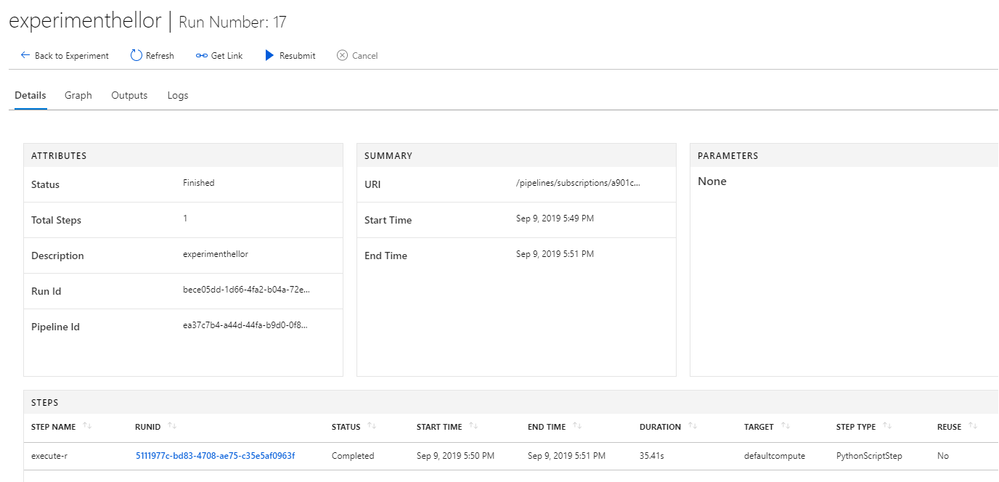This screenshot has width=999, height=482.
Task: Click step start time Sep 9, 2019 5:50 PM
Action: point(456,456)
